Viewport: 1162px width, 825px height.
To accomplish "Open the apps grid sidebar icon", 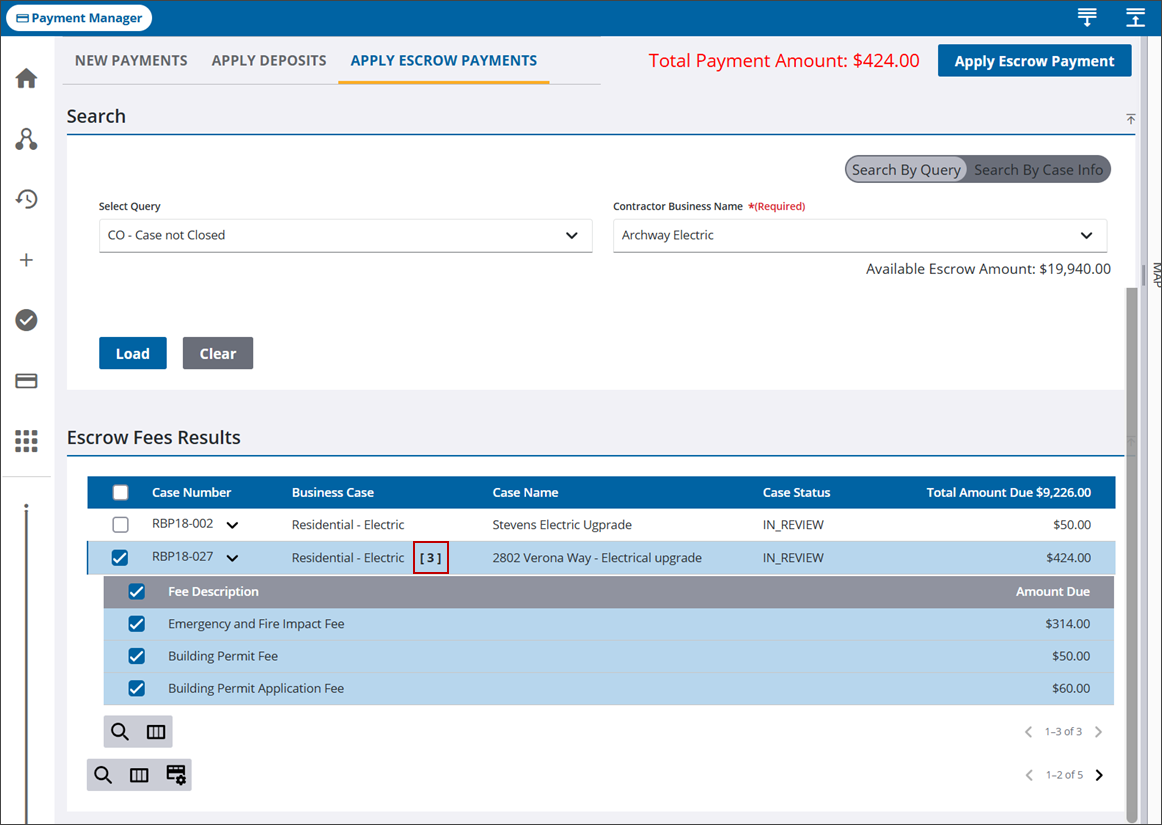I will click(26, 441).
